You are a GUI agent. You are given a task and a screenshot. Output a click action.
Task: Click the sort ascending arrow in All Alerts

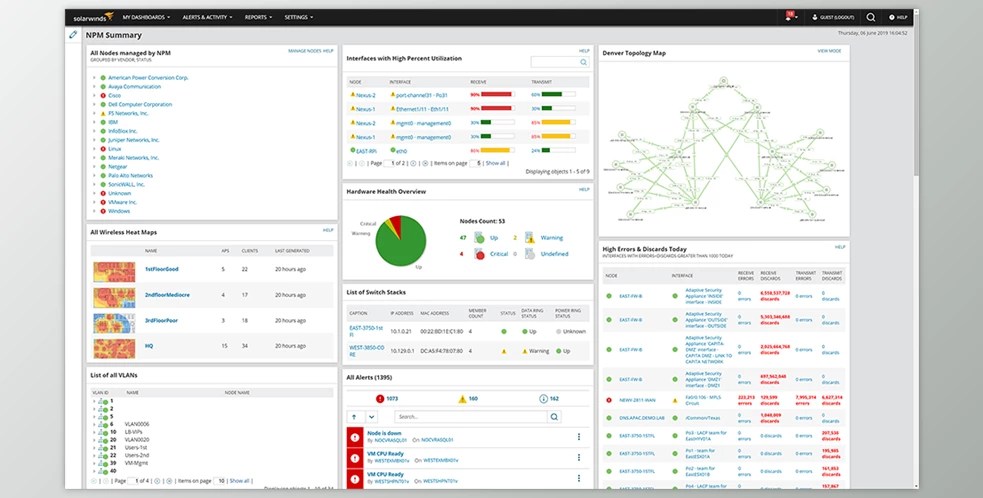point(354,416)
